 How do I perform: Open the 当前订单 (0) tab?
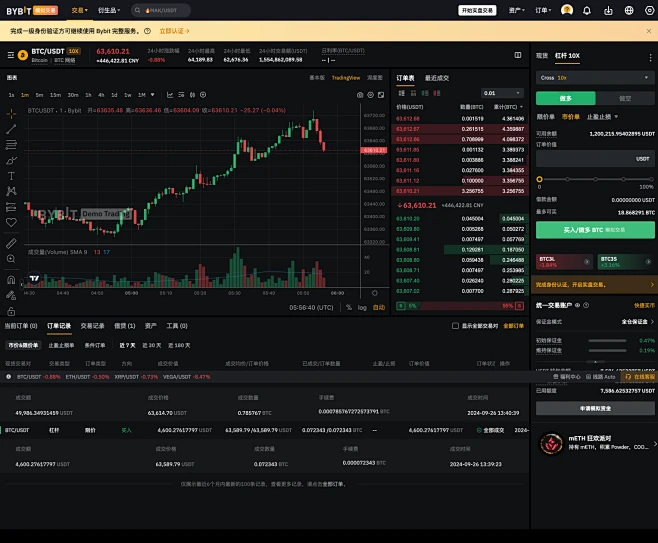coord(21,326)
